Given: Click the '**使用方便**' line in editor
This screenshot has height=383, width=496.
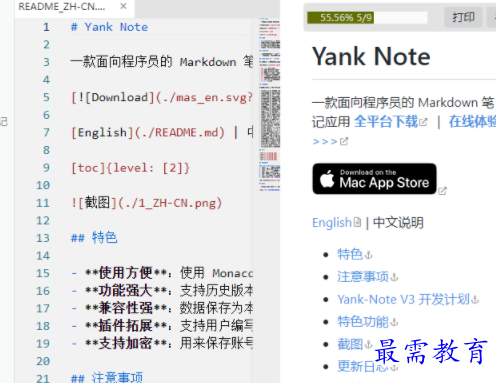Looking at the screenshot, I should [x=162, y=273].
